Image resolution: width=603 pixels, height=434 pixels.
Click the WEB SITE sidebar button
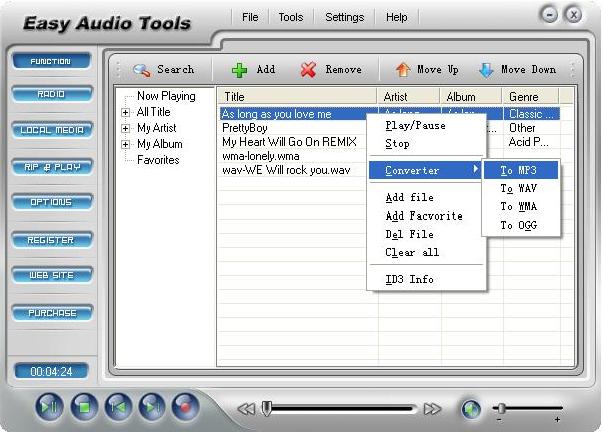pos(52,275)
